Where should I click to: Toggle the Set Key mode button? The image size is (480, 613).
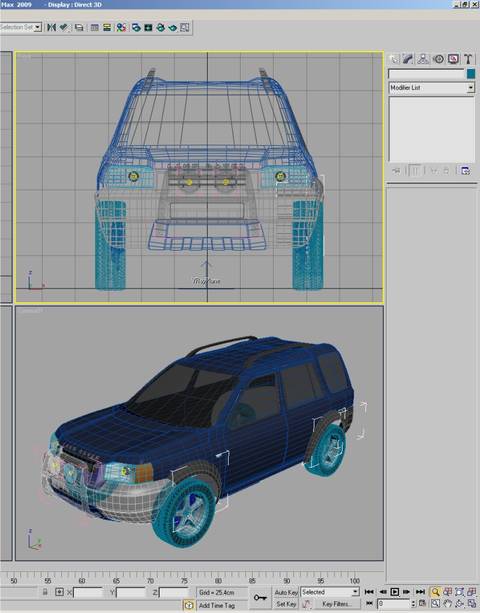point(286,604)
